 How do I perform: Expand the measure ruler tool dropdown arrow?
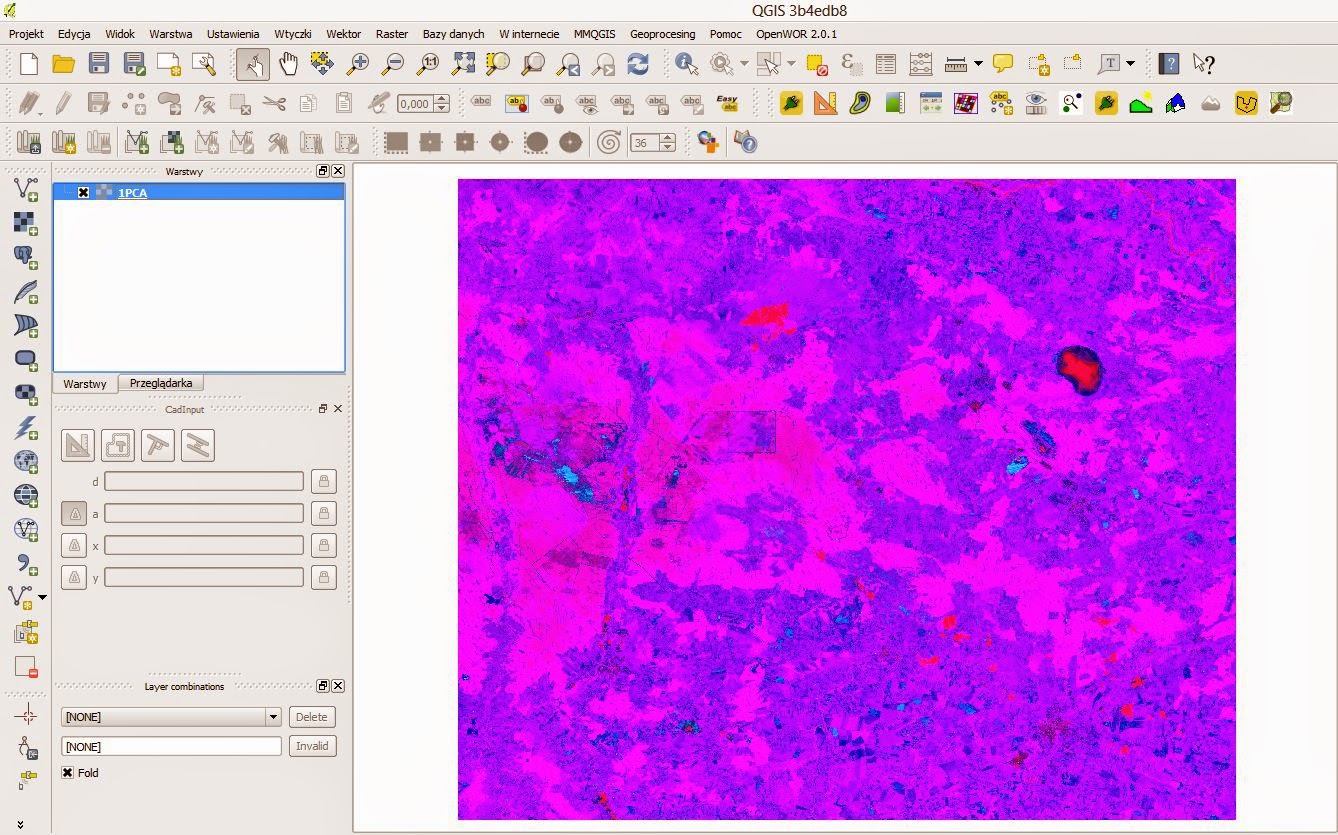coord(977,65)
